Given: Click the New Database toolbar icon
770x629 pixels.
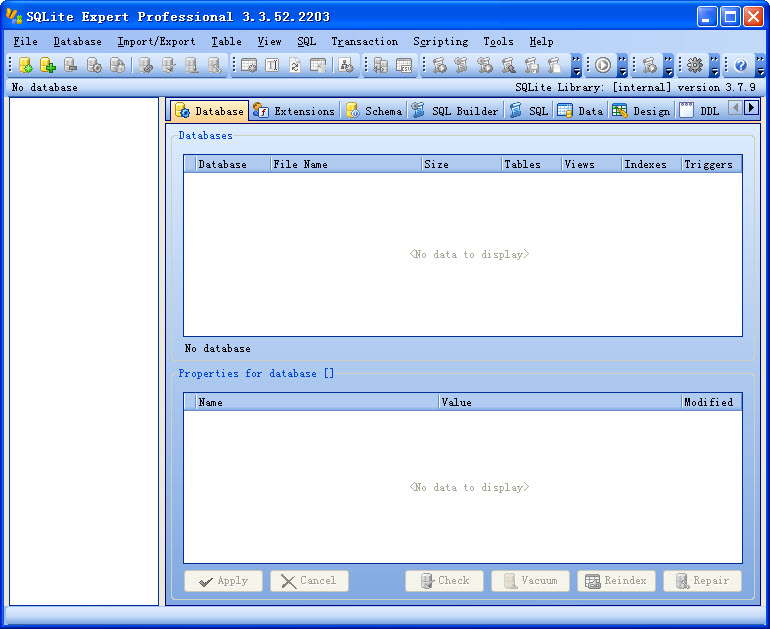Looking at the screenshot, I should pos(26,66).
